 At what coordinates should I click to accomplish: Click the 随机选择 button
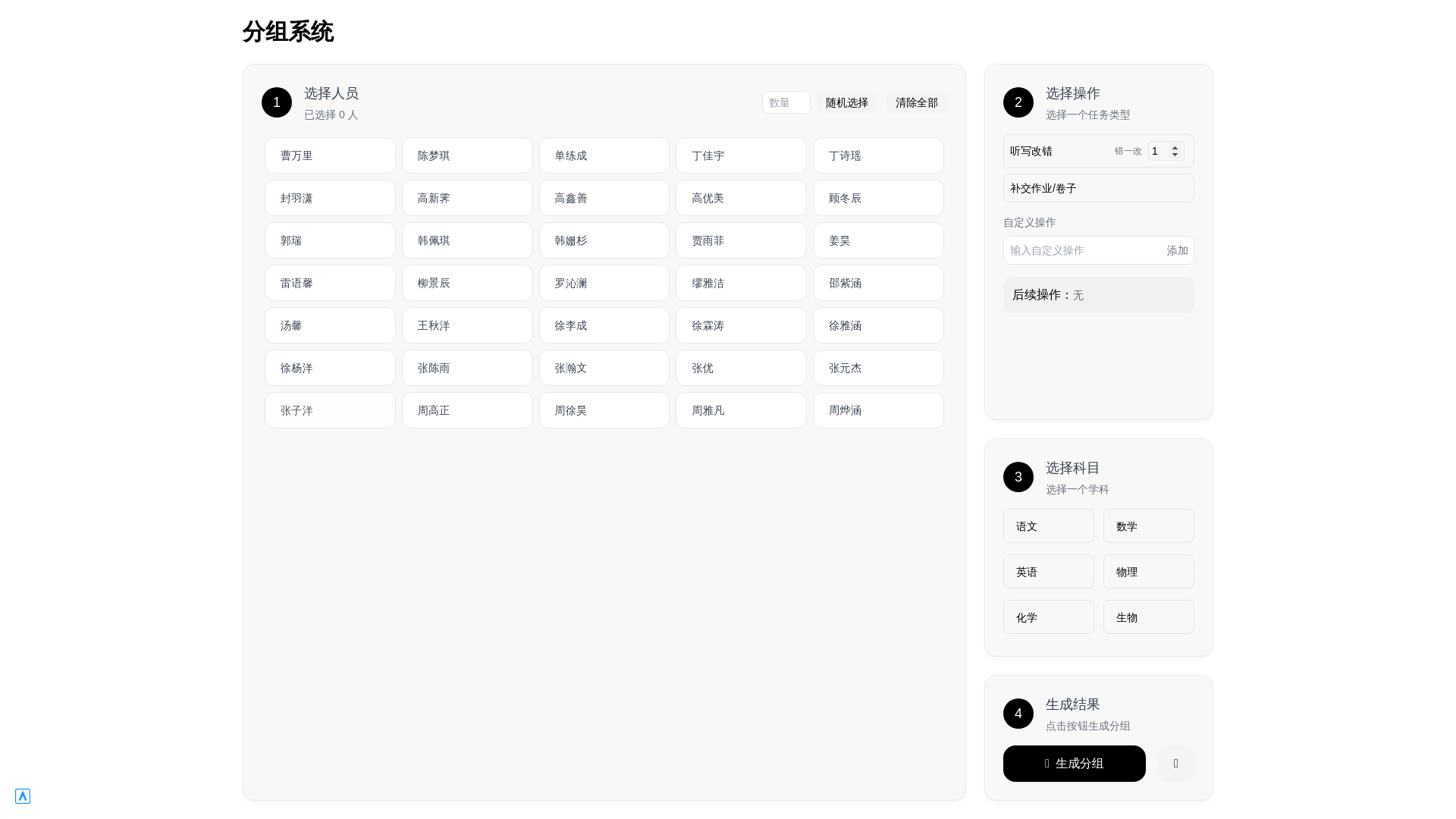coord(846,102)
